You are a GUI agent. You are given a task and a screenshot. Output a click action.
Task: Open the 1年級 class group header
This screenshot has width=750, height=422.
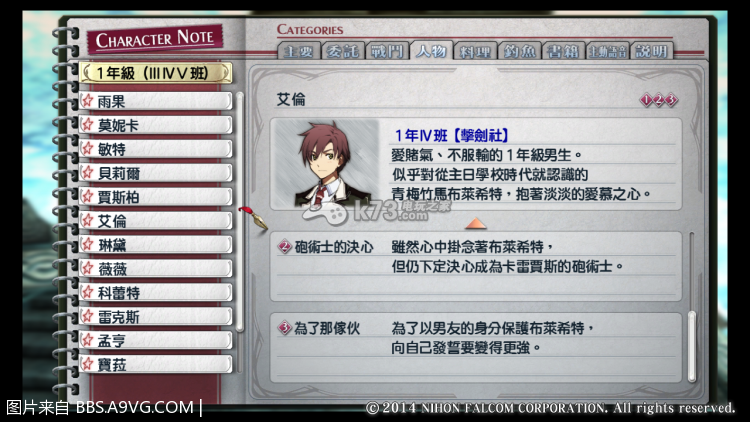click(156, 73)
